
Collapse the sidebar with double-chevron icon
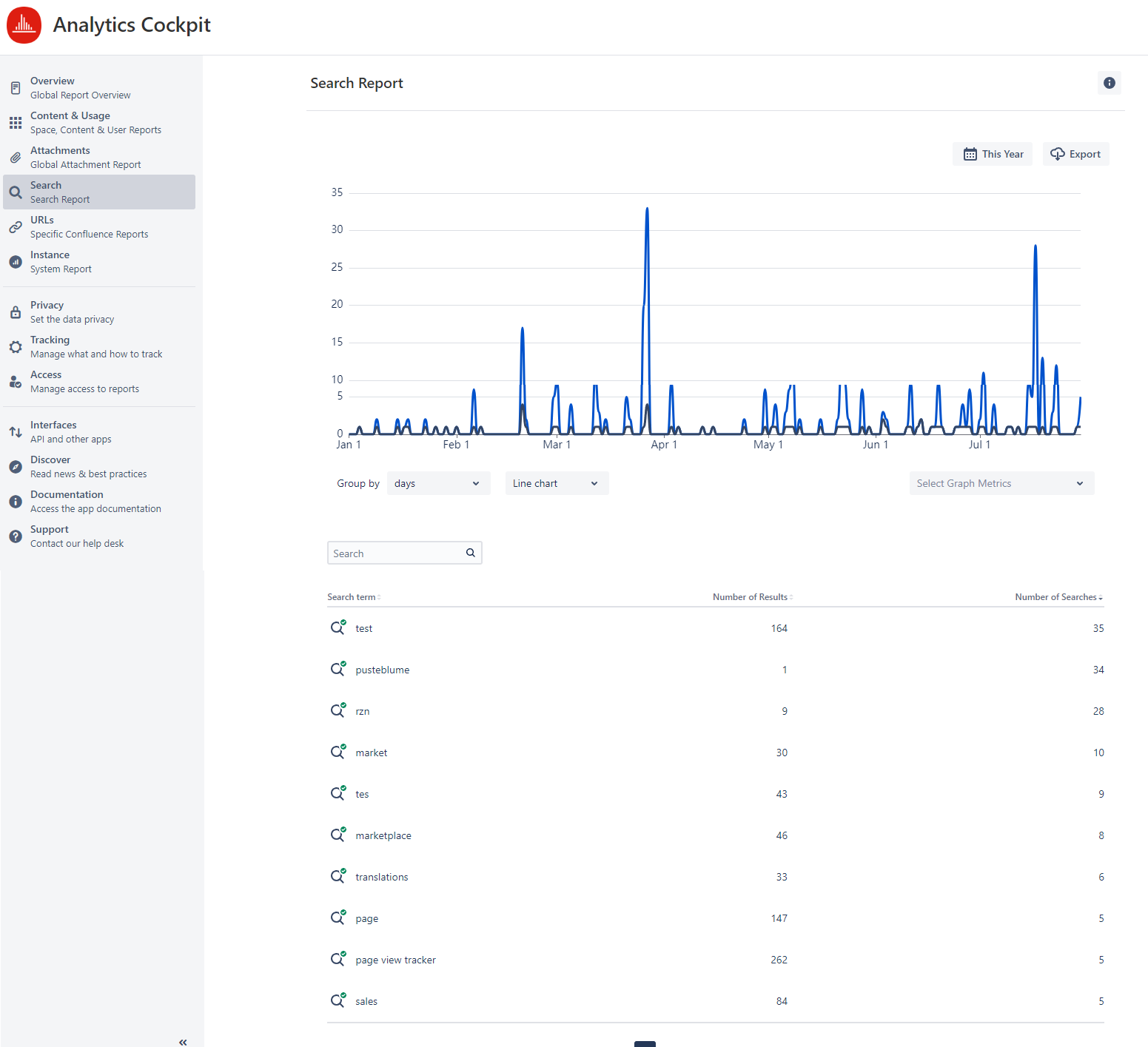point(183,1042)
